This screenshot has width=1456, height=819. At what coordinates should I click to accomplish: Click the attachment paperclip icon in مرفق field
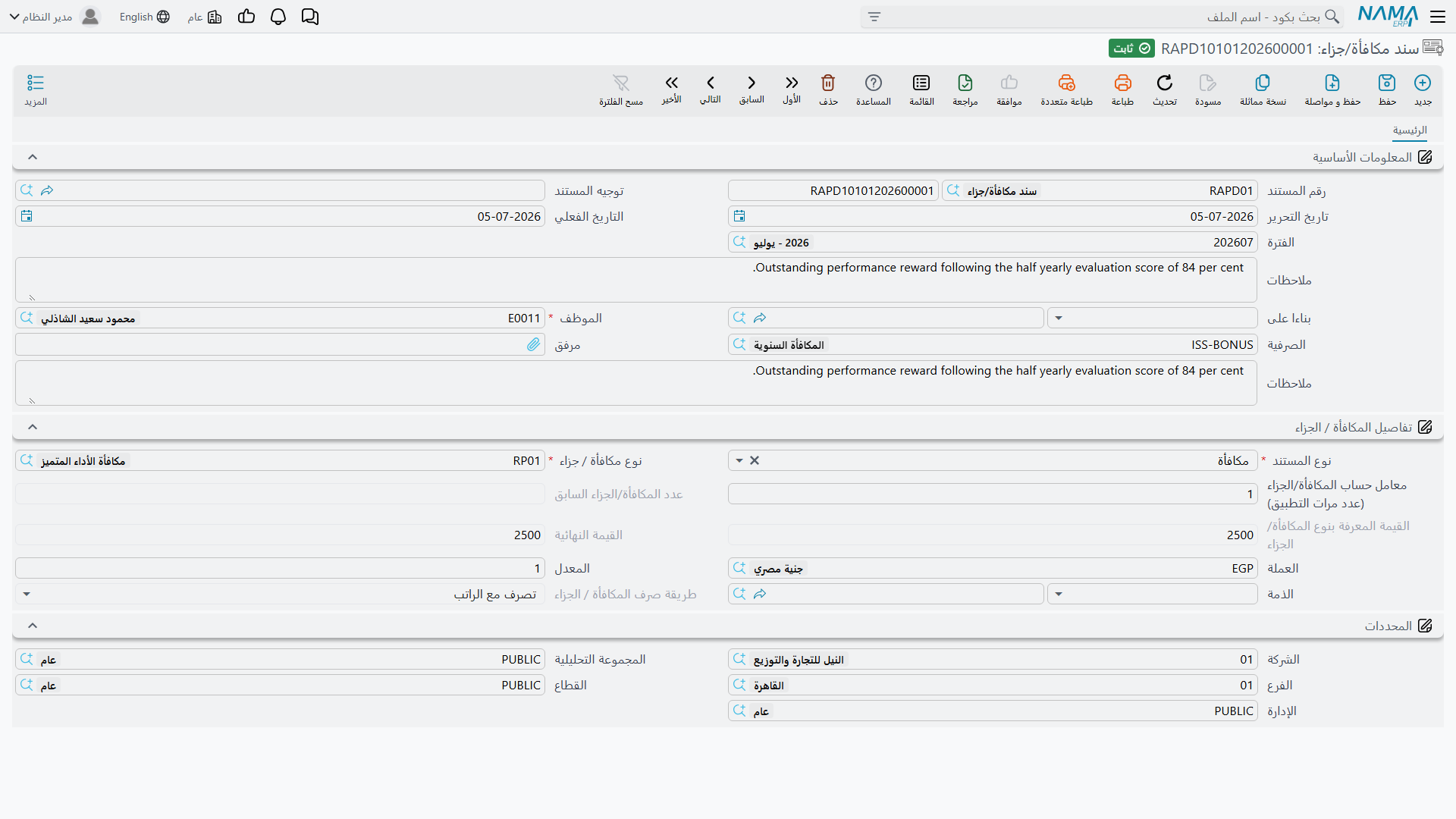coord(534,344)
